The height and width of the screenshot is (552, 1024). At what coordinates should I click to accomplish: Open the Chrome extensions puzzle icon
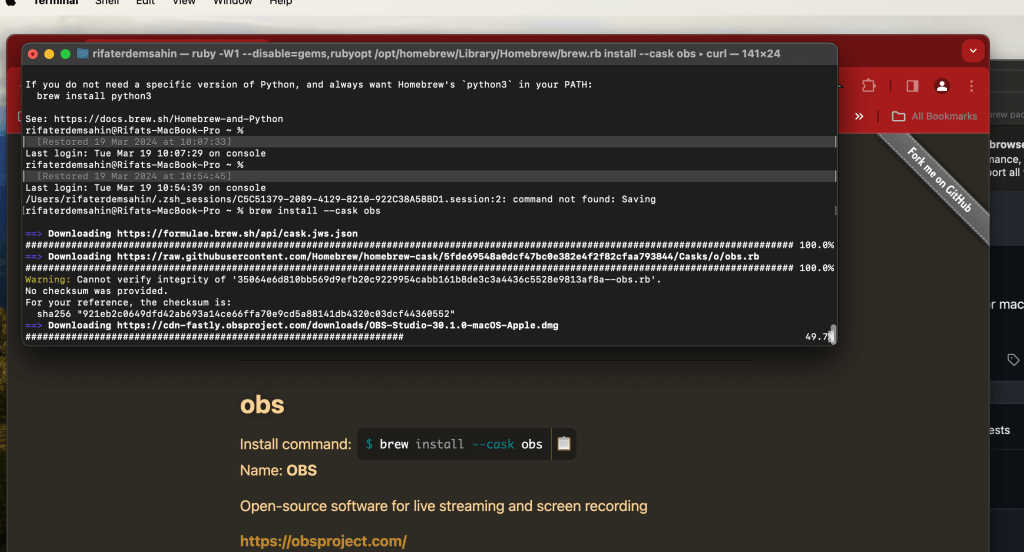click(x=868, y=86)
